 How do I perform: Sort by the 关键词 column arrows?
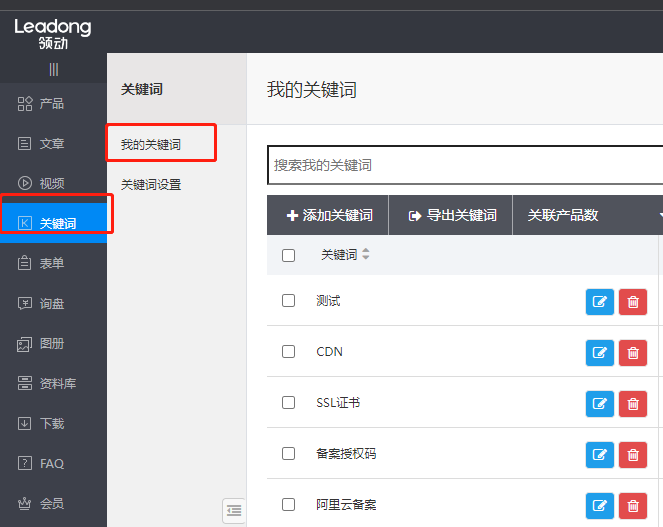pyautogui.click(x=366, y=255)
